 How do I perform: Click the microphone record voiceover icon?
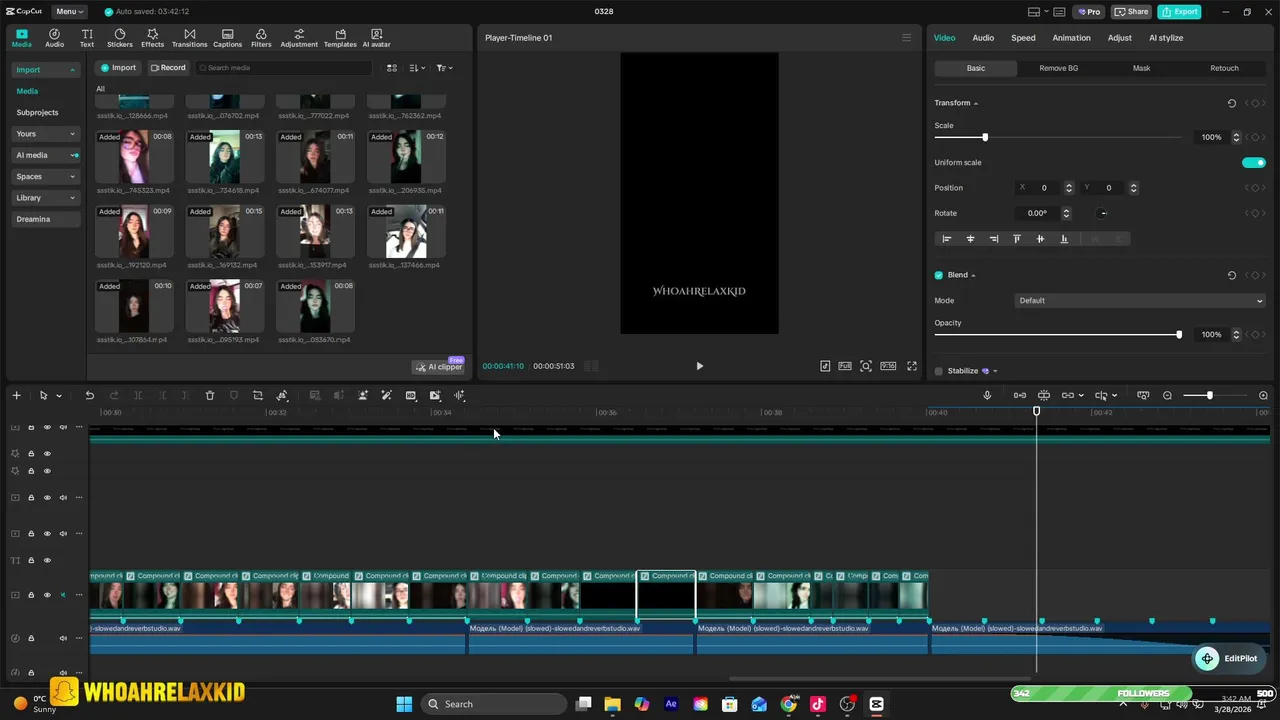[987, 396]
